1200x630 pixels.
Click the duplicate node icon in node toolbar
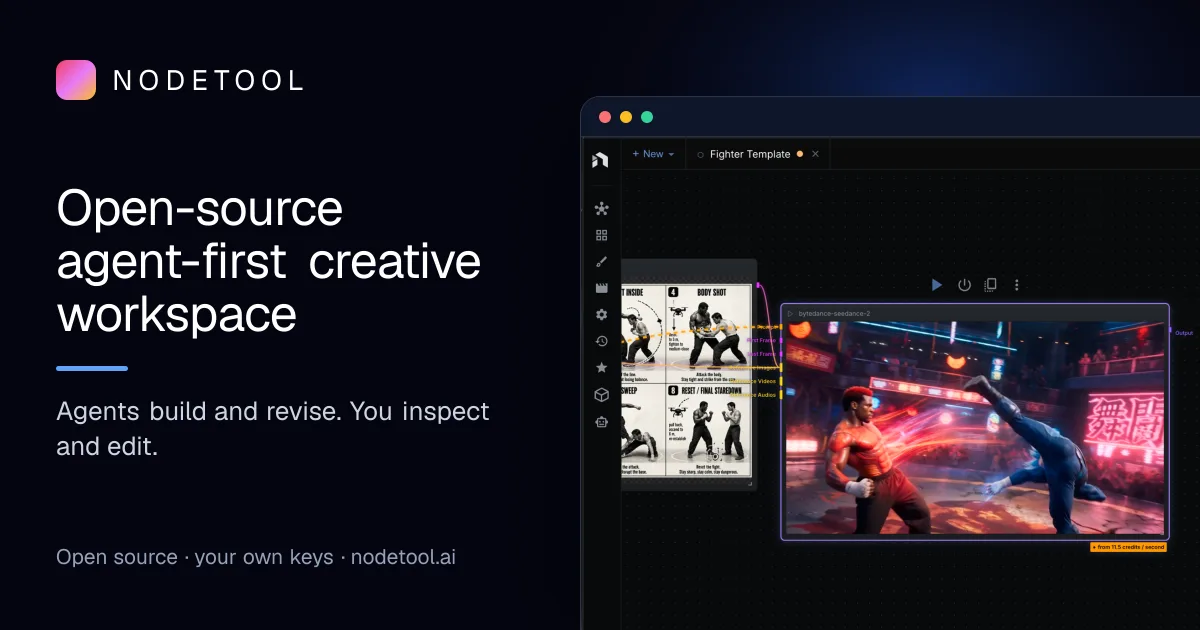(x=990, y=285)
